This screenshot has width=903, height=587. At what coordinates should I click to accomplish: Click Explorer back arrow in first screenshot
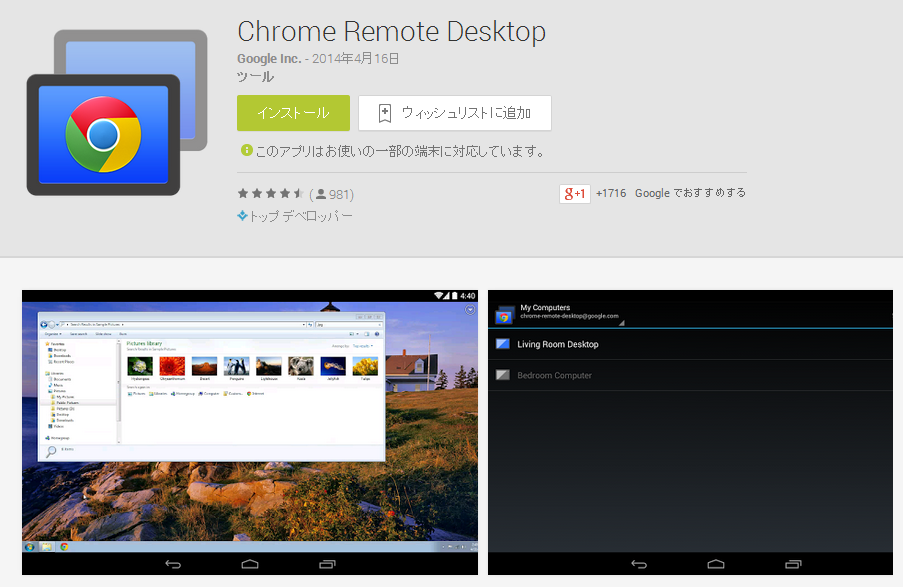click(44, 324)
